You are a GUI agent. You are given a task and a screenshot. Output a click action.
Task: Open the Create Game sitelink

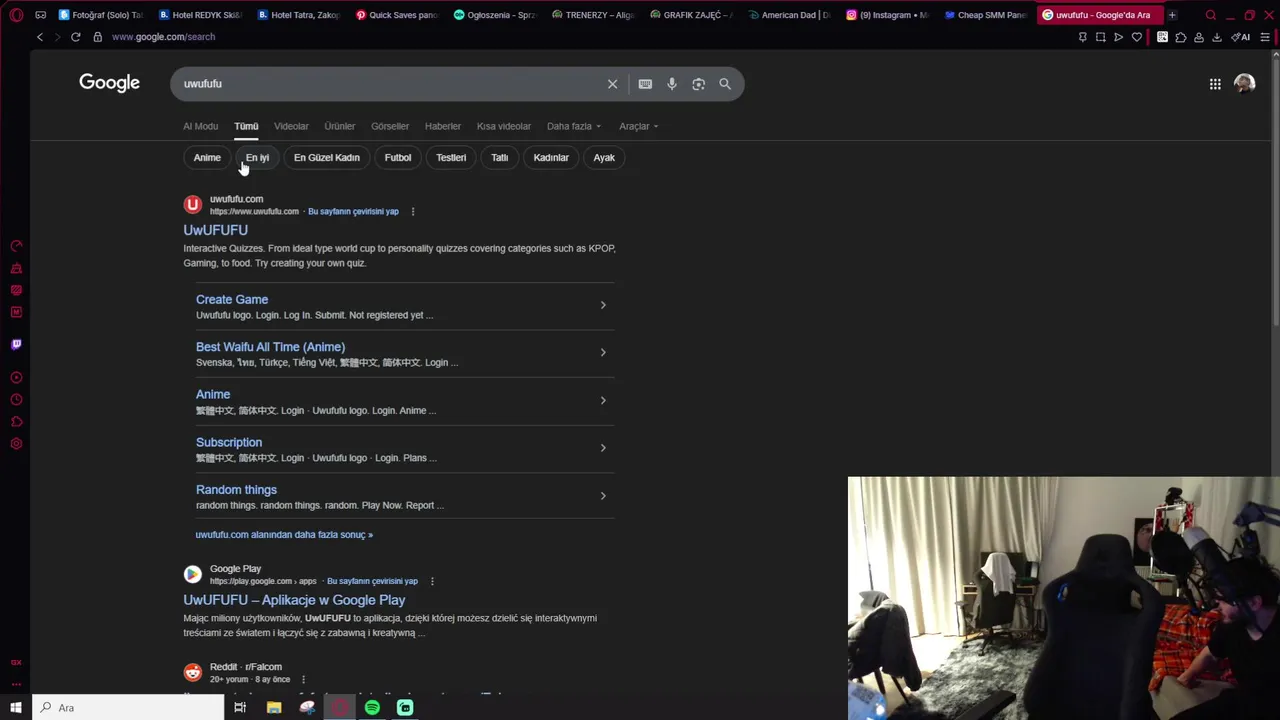232,299
